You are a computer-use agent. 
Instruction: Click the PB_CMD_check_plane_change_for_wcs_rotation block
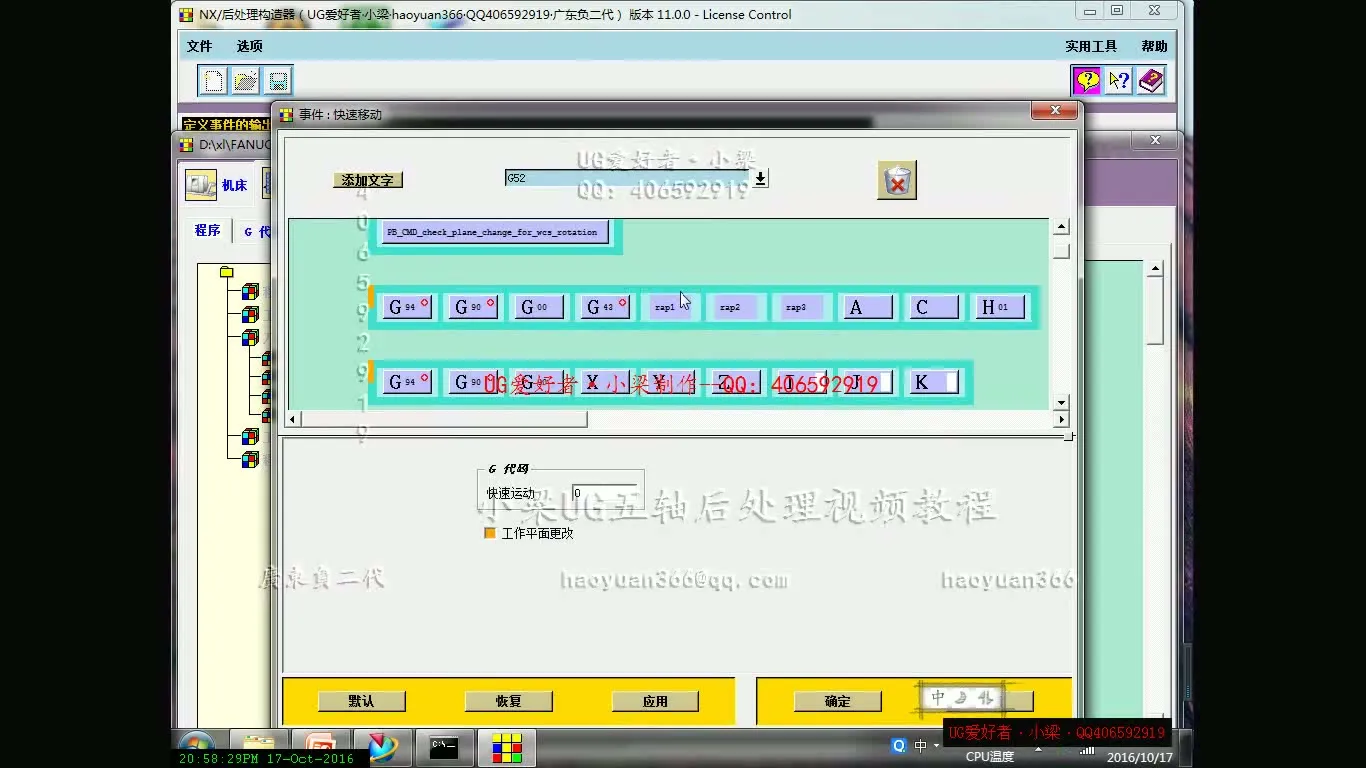click(494, 231)
